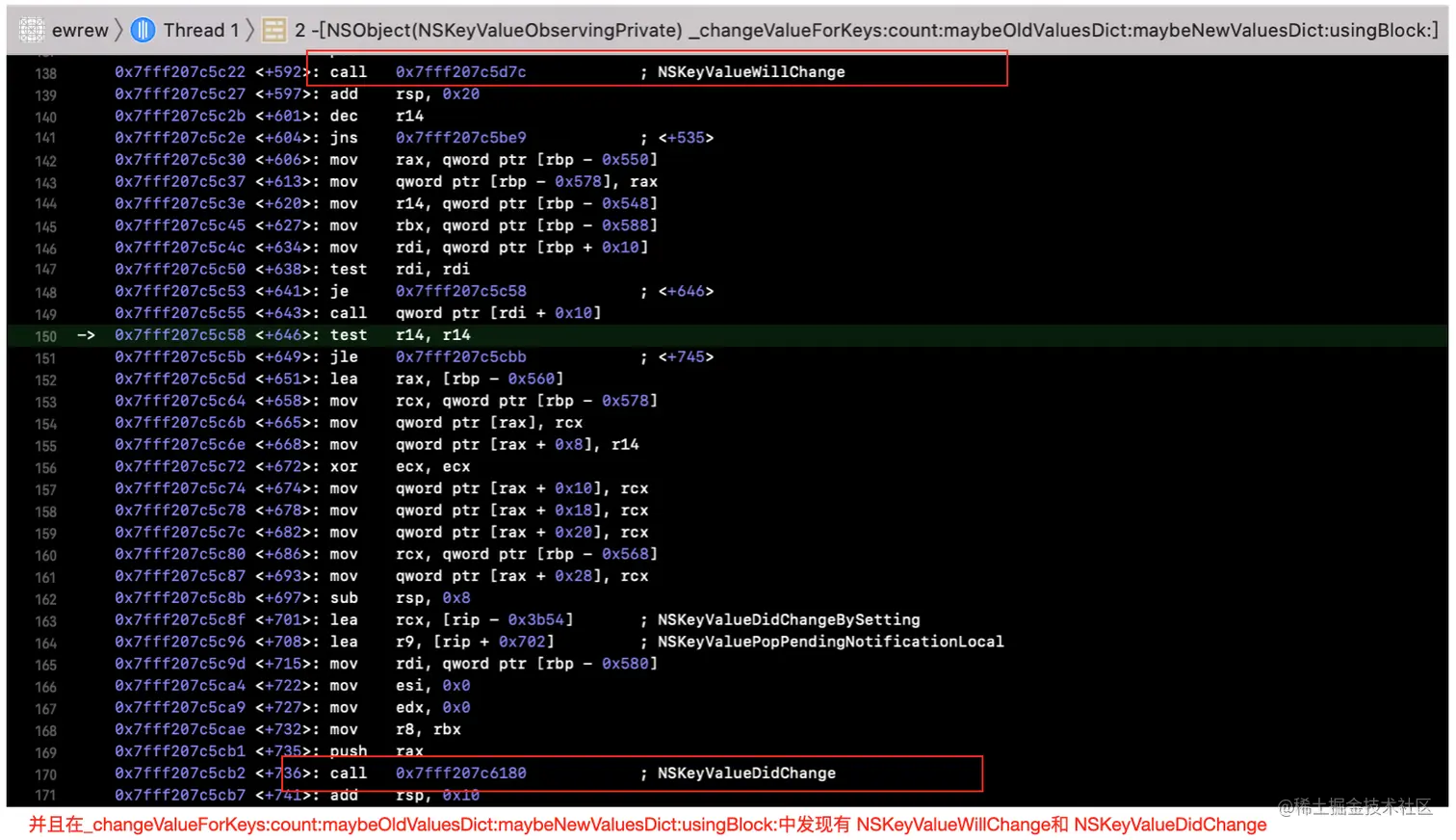Open the Thread 1 breadcrumb item
This screenshot has width=1456, height=840.
tap(201, 30)
